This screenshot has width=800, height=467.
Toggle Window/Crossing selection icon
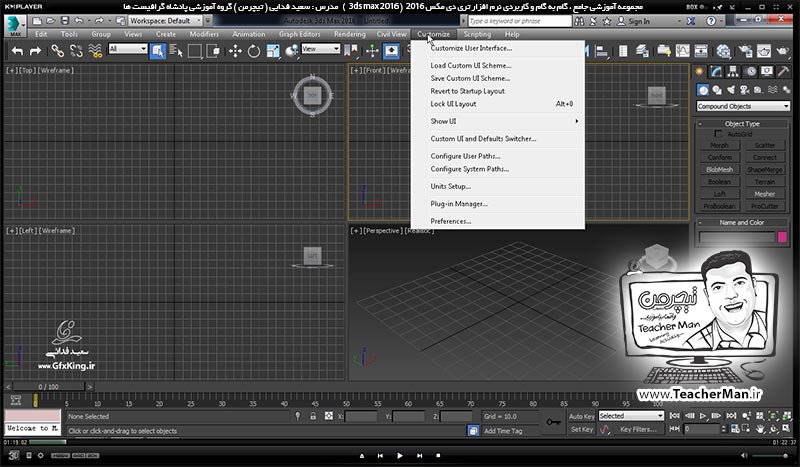coord(213,51)
